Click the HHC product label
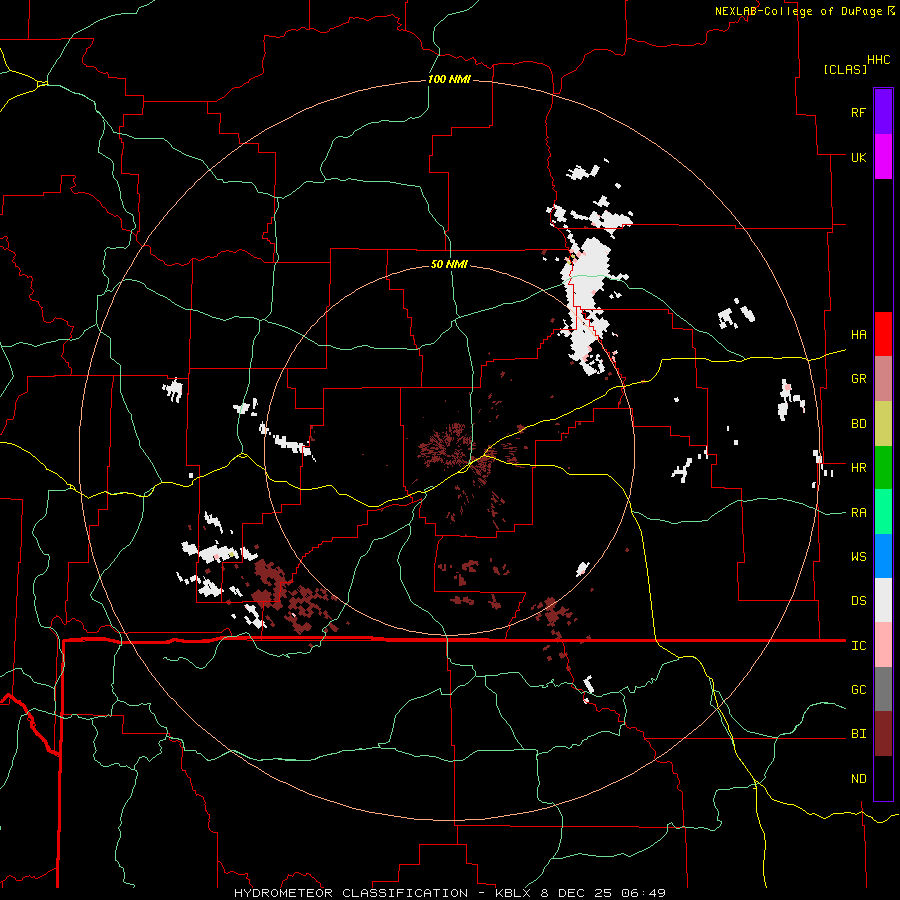The image size is (900, 900). click(x=879, y=60)
